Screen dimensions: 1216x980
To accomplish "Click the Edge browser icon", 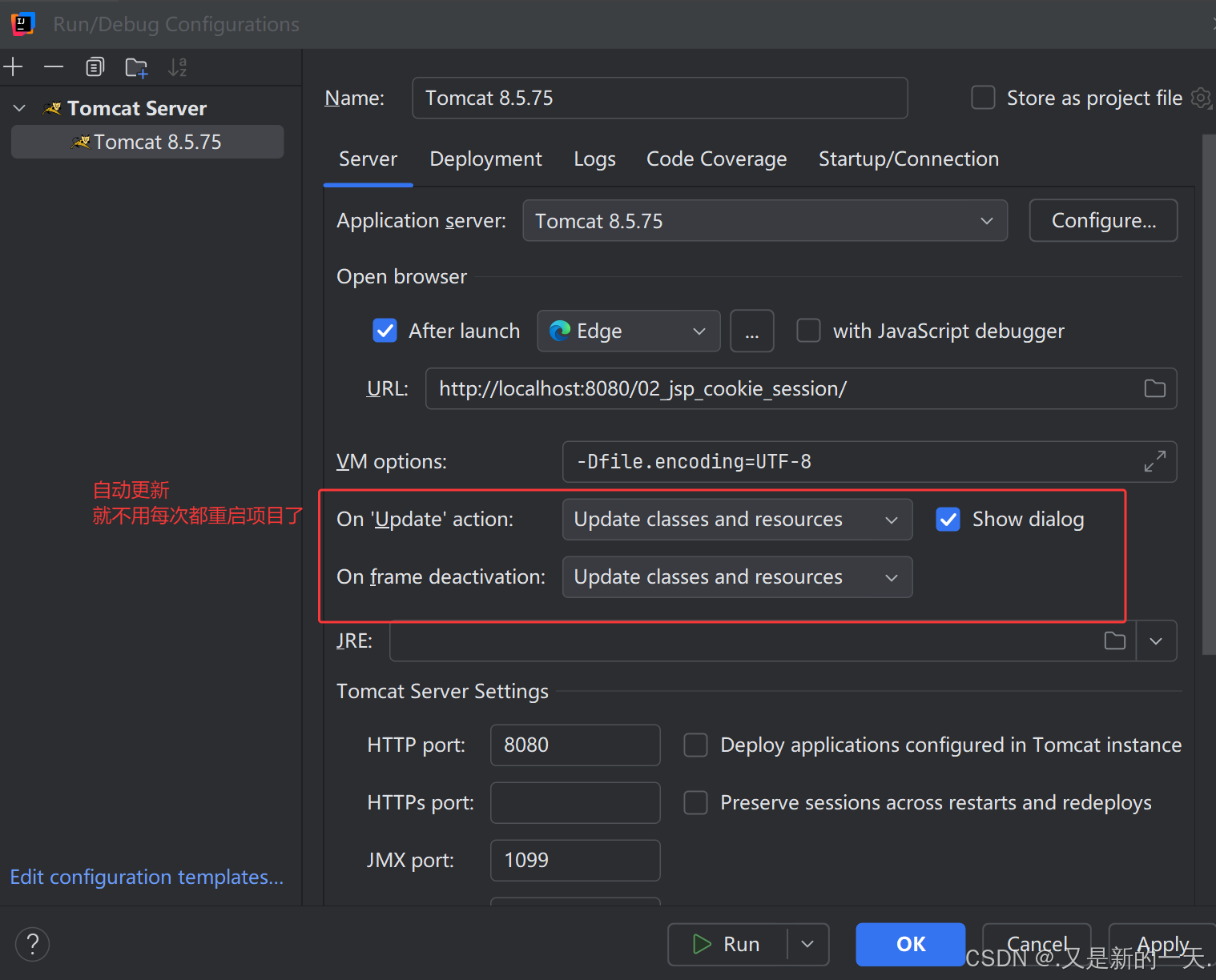I will pos(560,331).
